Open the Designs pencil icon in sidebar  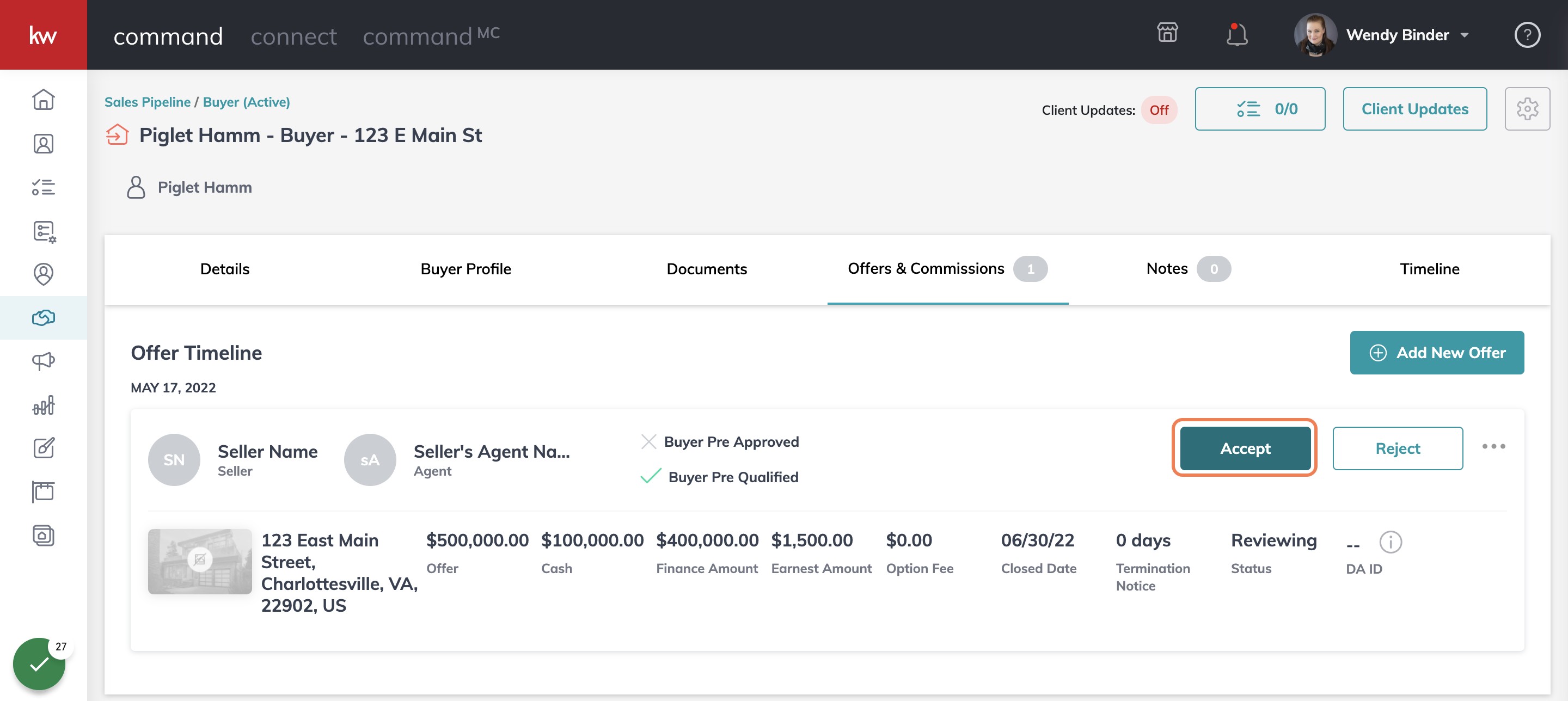coord(43,448)
